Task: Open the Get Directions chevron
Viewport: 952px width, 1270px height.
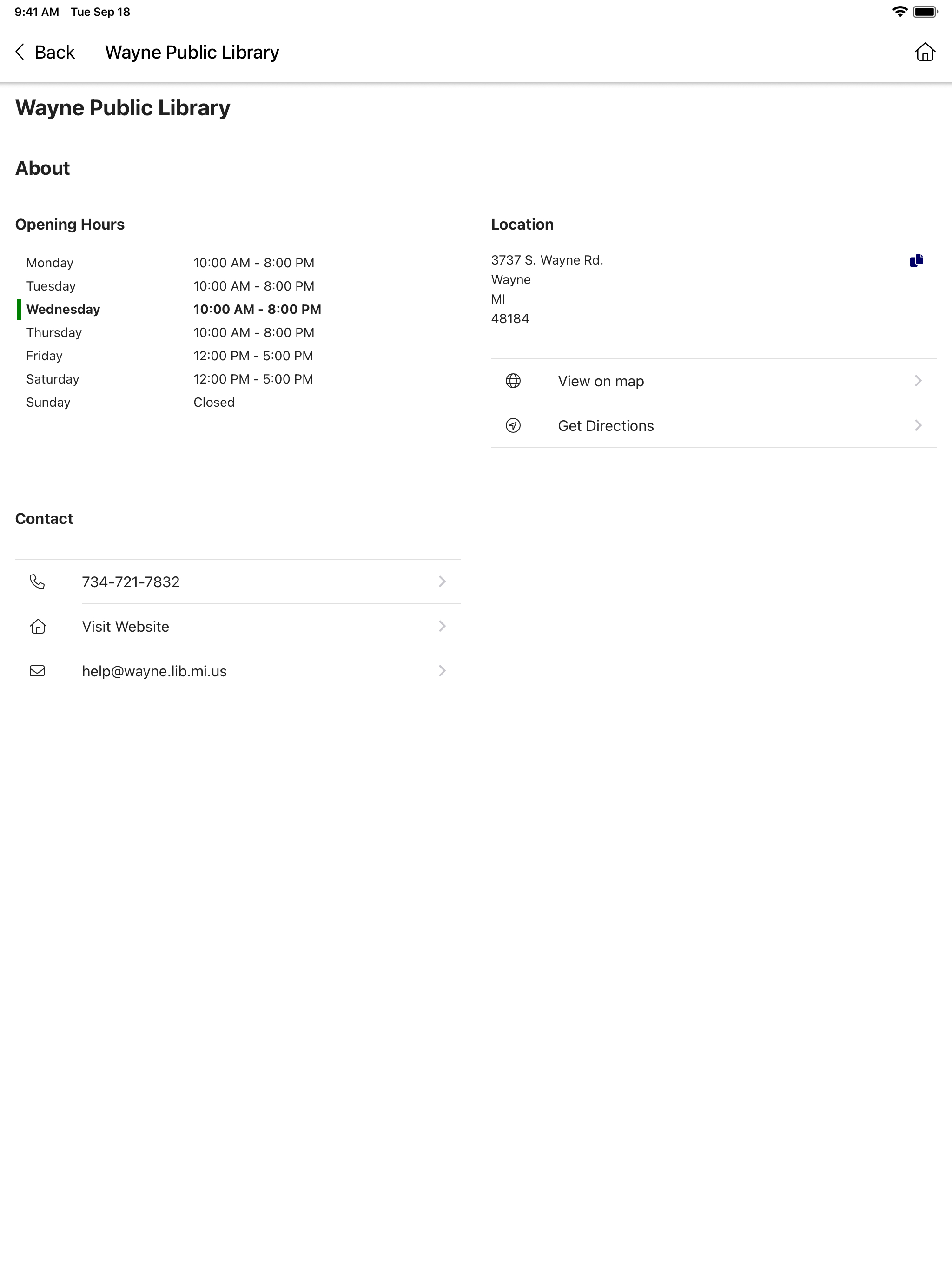Action: click(x=918, y=425)
